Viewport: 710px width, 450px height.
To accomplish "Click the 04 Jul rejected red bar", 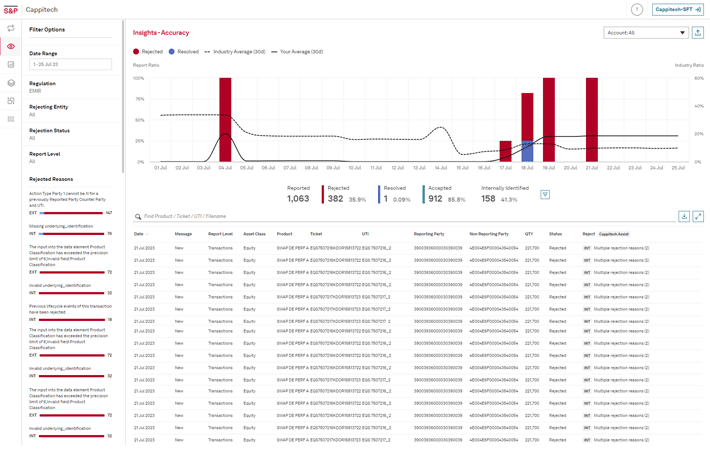I will coord(225,120).
